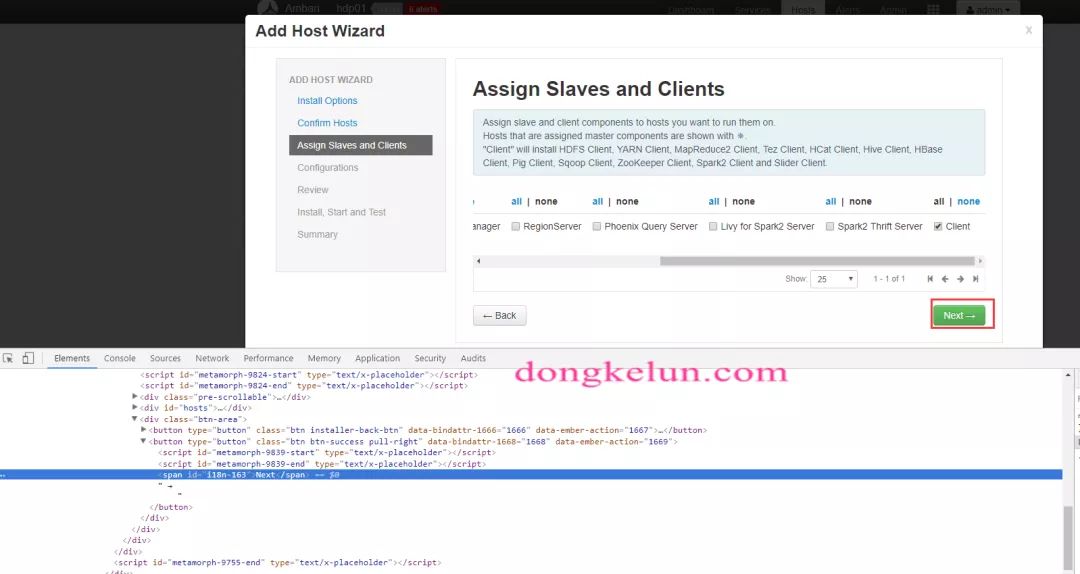The width and height of the screenshot is (1080, 574).
Task: Jump to the last page of hosts
Action: [x=975, y=279]
